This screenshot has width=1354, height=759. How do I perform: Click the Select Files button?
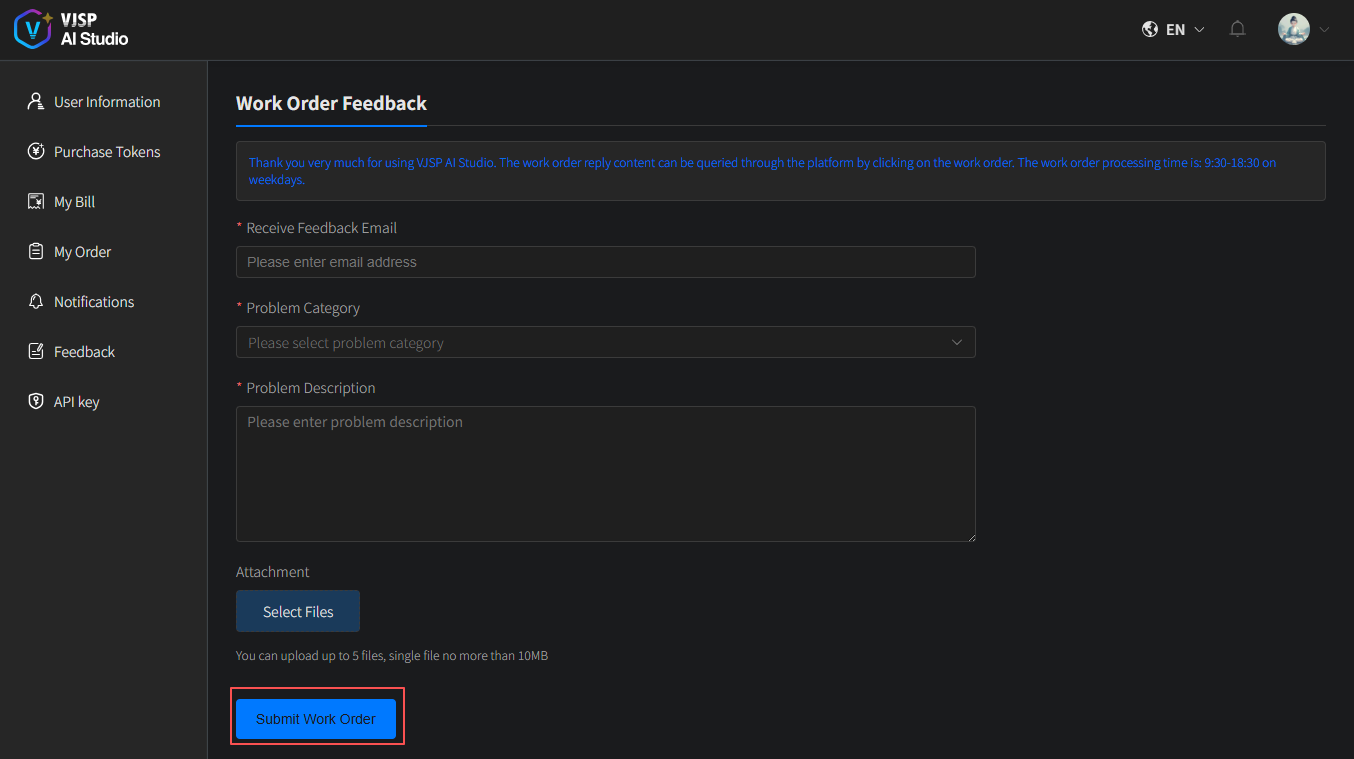pos(298,611)
